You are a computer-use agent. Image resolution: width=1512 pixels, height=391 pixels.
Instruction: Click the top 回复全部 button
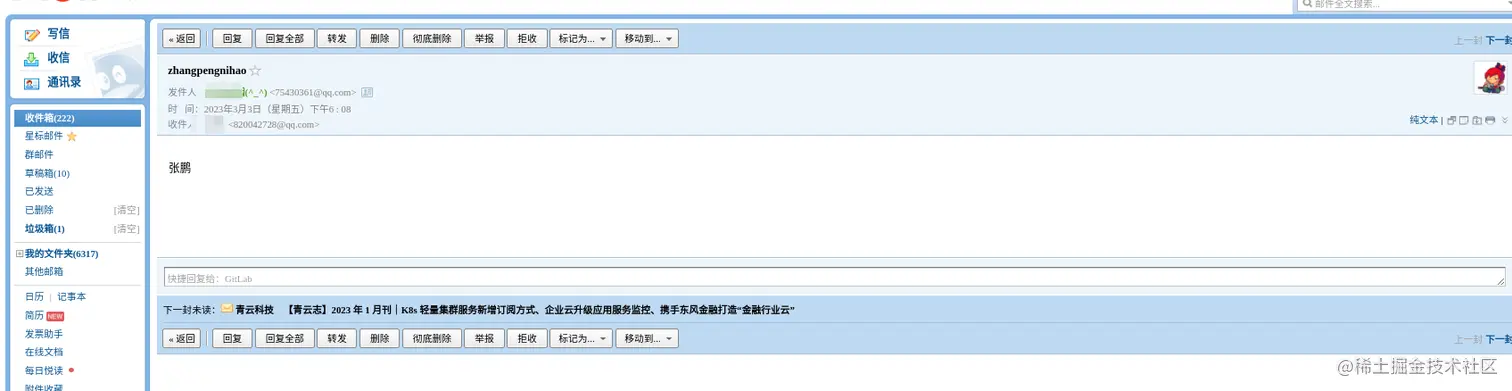[284, 39]
